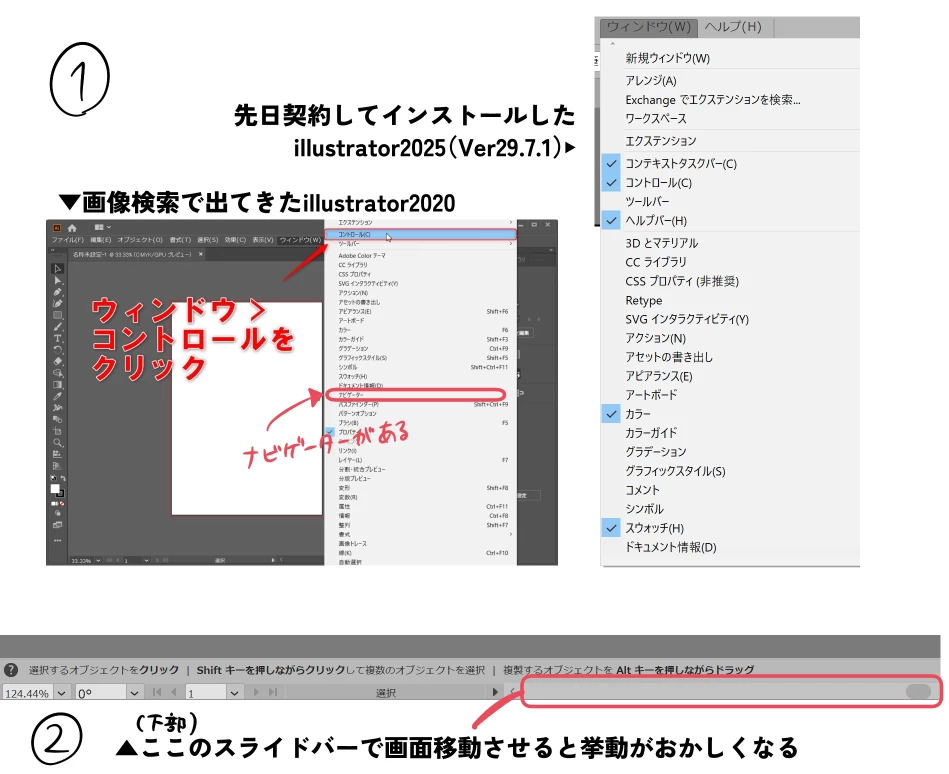
Task: Select the Type tool (T)
Action: click(x=57, y=338)
